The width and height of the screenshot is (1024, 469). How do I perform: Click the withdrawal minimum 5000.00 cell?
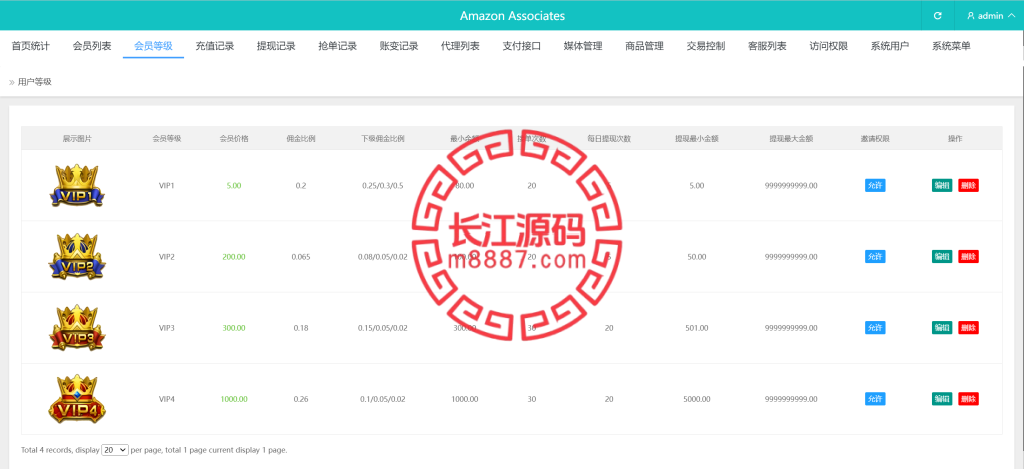696,398
